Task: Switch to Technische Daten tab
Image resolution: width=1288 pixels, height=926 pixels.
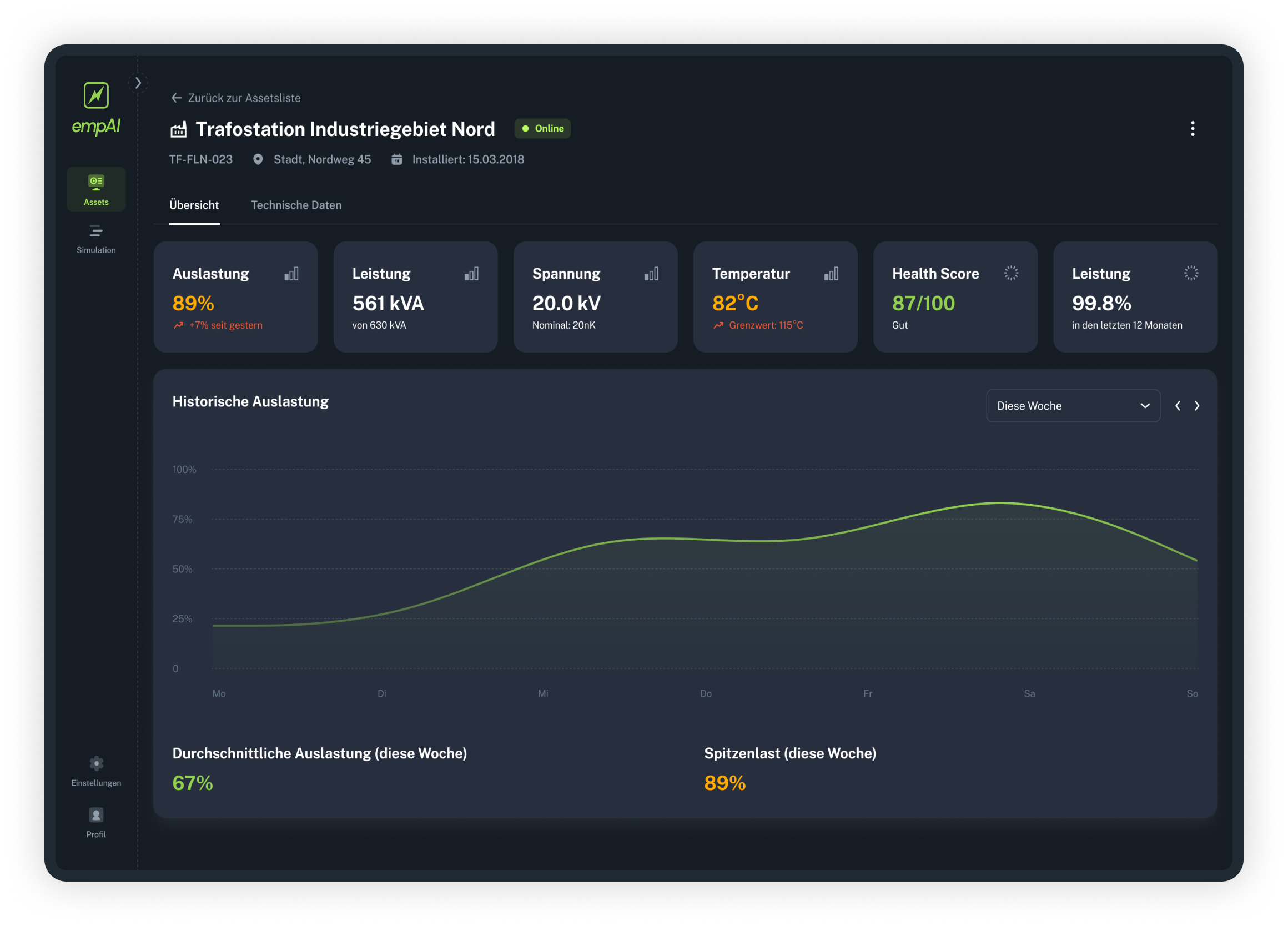Action: 296,205
